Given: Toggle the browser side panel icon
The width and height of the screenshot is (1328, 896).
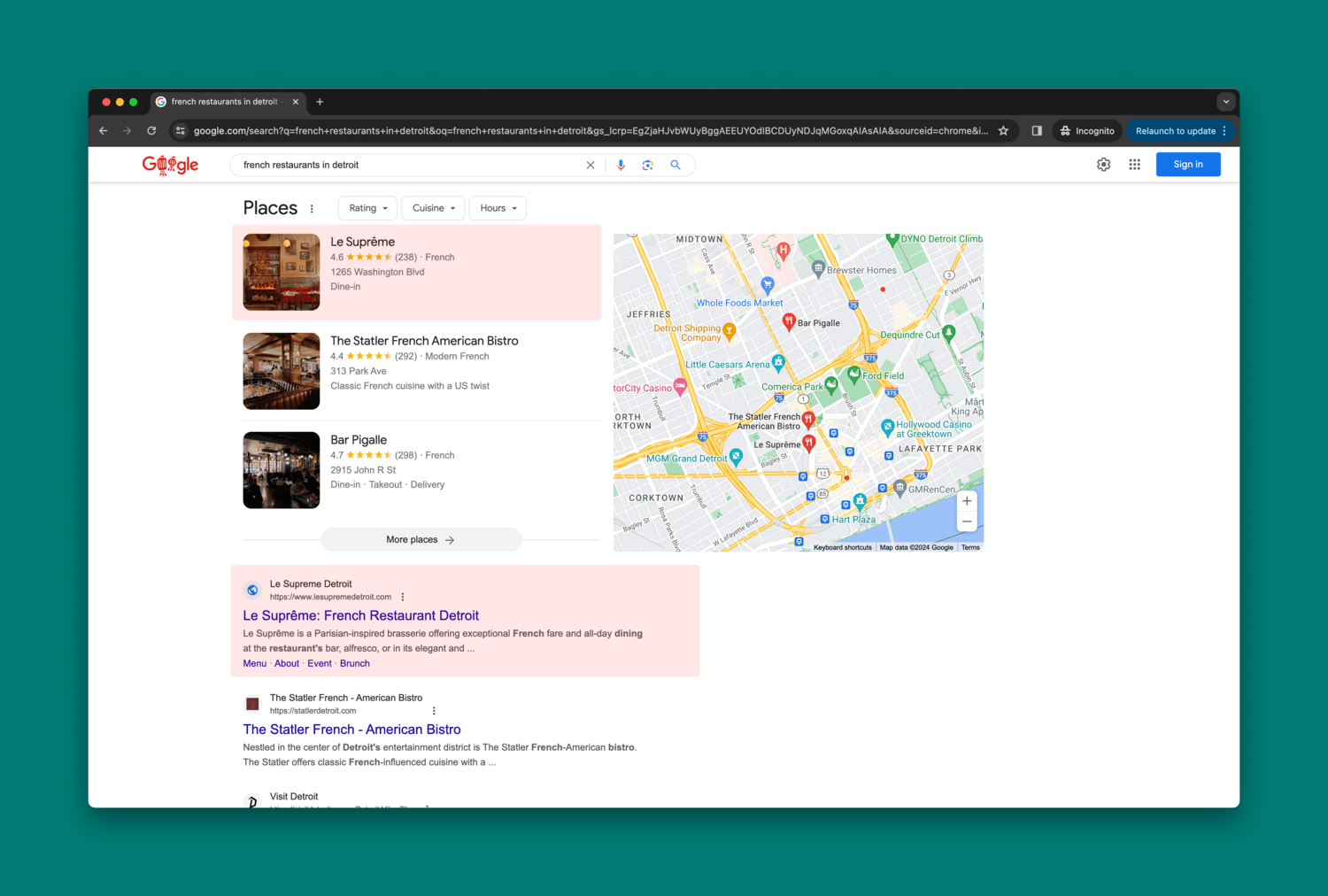Looking at the screenshot, I should coord(1037,130).
